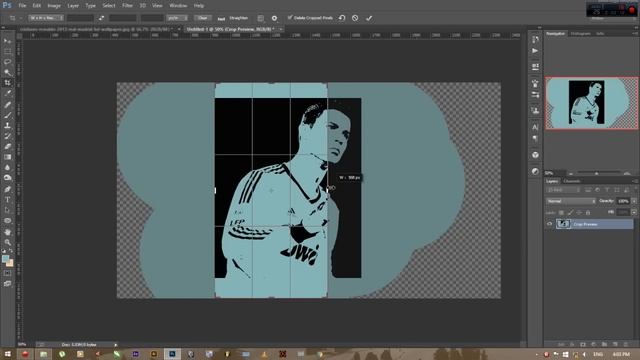Image resolution: width=640 pixels, height=360 pixels.
Task: Open the Window menu
Action: (178, 6)
